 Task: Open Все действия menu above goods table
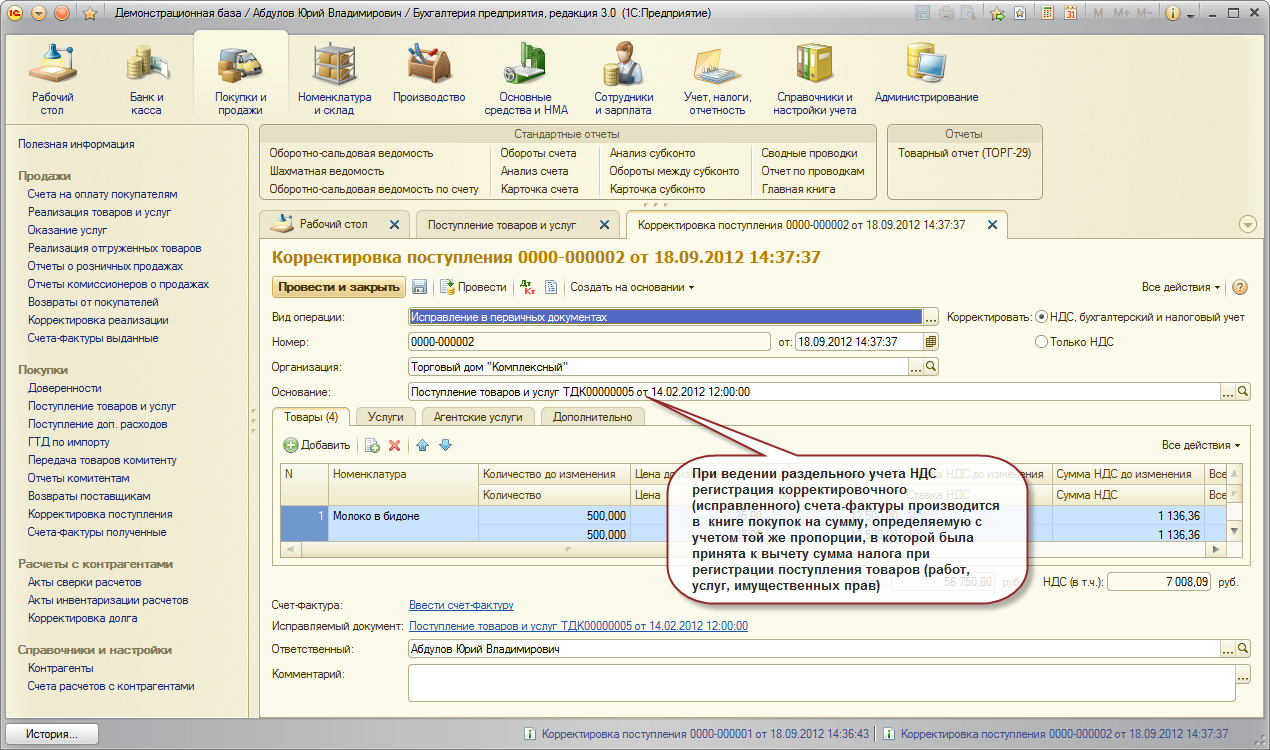pos(1201,445)
